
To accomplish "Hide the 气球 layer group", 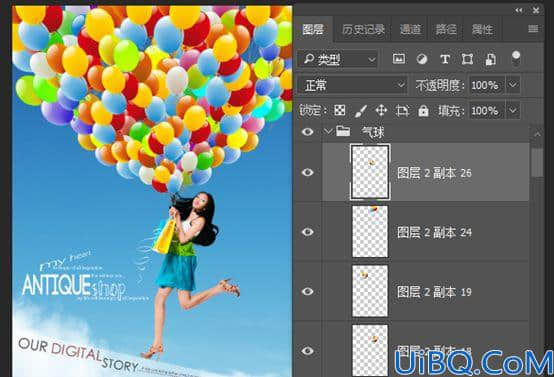I will coord(308,132).
